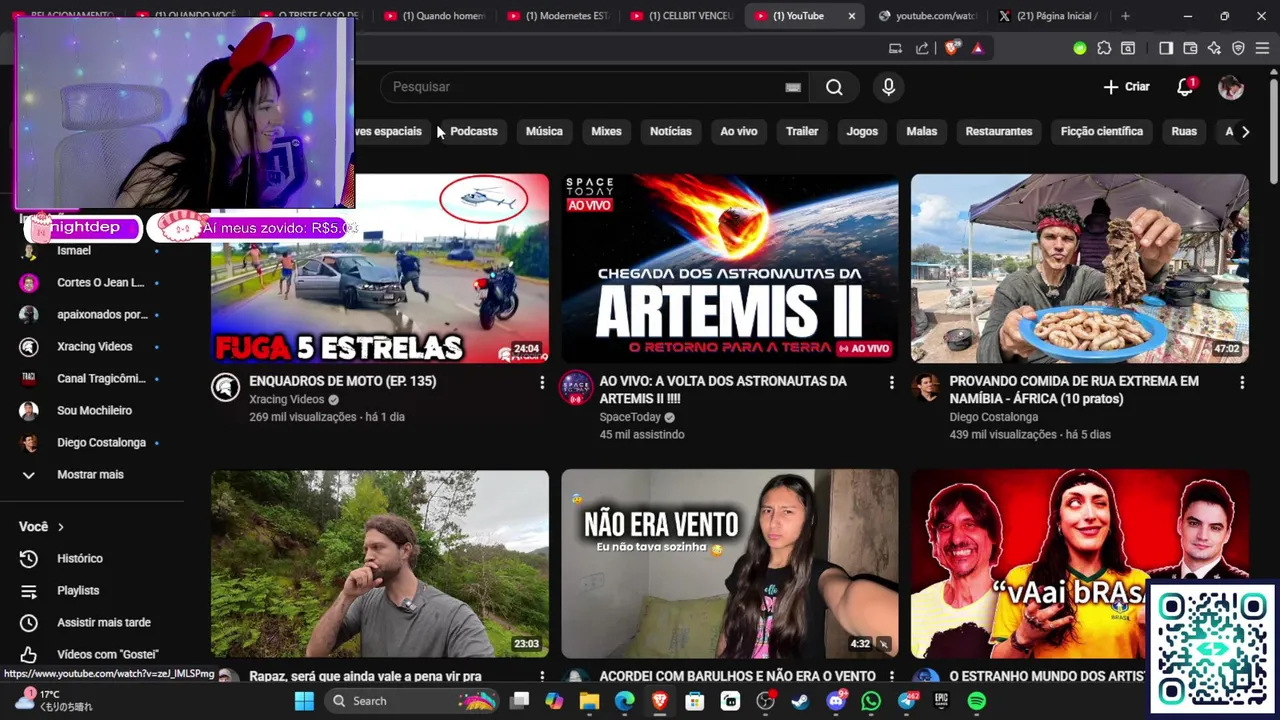Open the Não Era Vento video thumbnail
The image size is (1280, 720).
click(730, 564)
